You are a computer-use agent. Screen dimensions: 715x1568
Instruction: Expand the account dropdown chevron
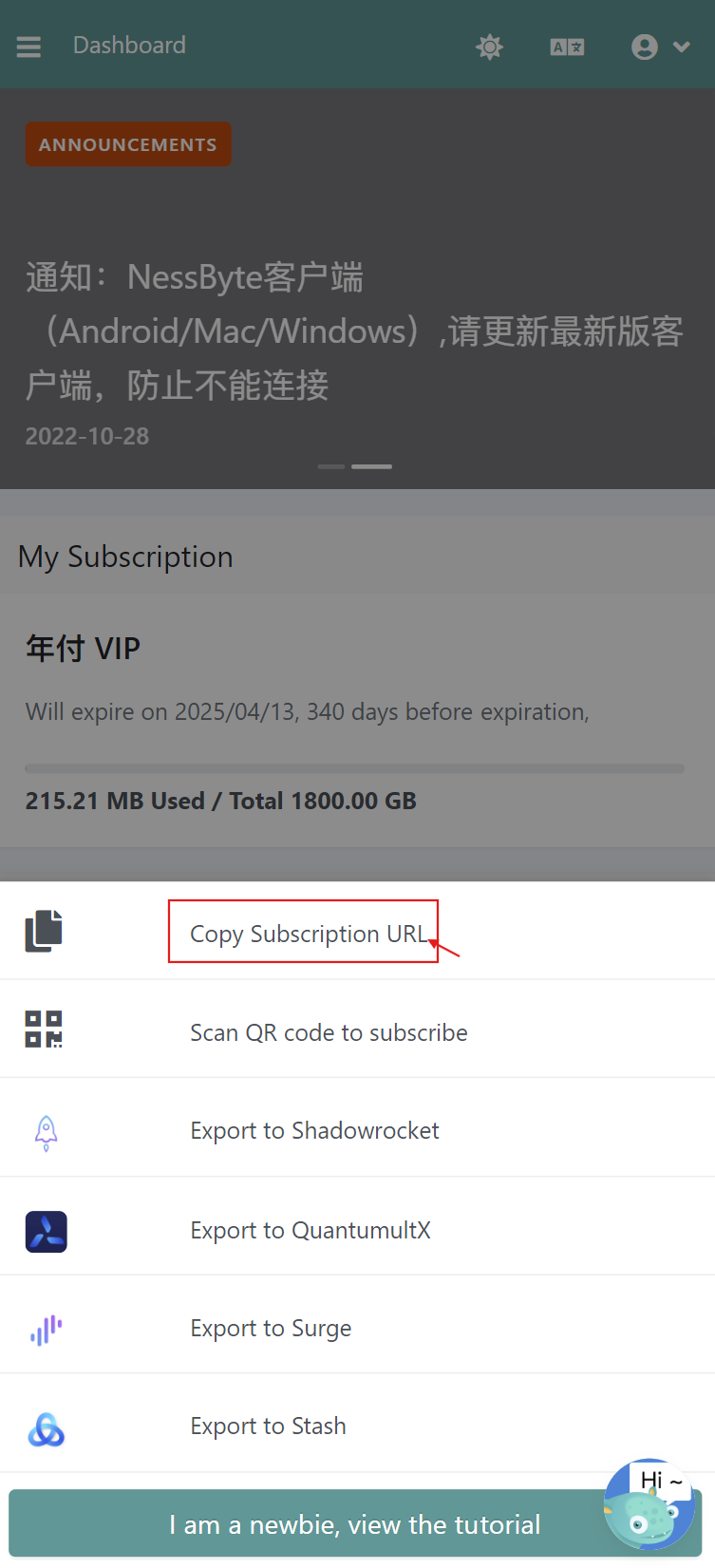pyautogui.click(x=681, y=47)
